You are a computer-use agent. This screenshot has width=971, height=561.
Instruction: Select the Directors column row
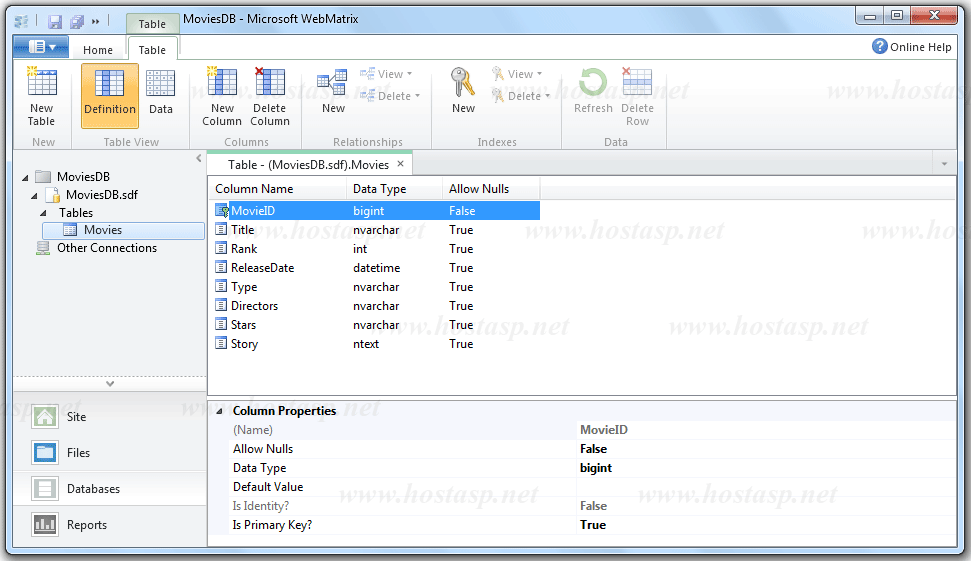click(x=377, y=306)
